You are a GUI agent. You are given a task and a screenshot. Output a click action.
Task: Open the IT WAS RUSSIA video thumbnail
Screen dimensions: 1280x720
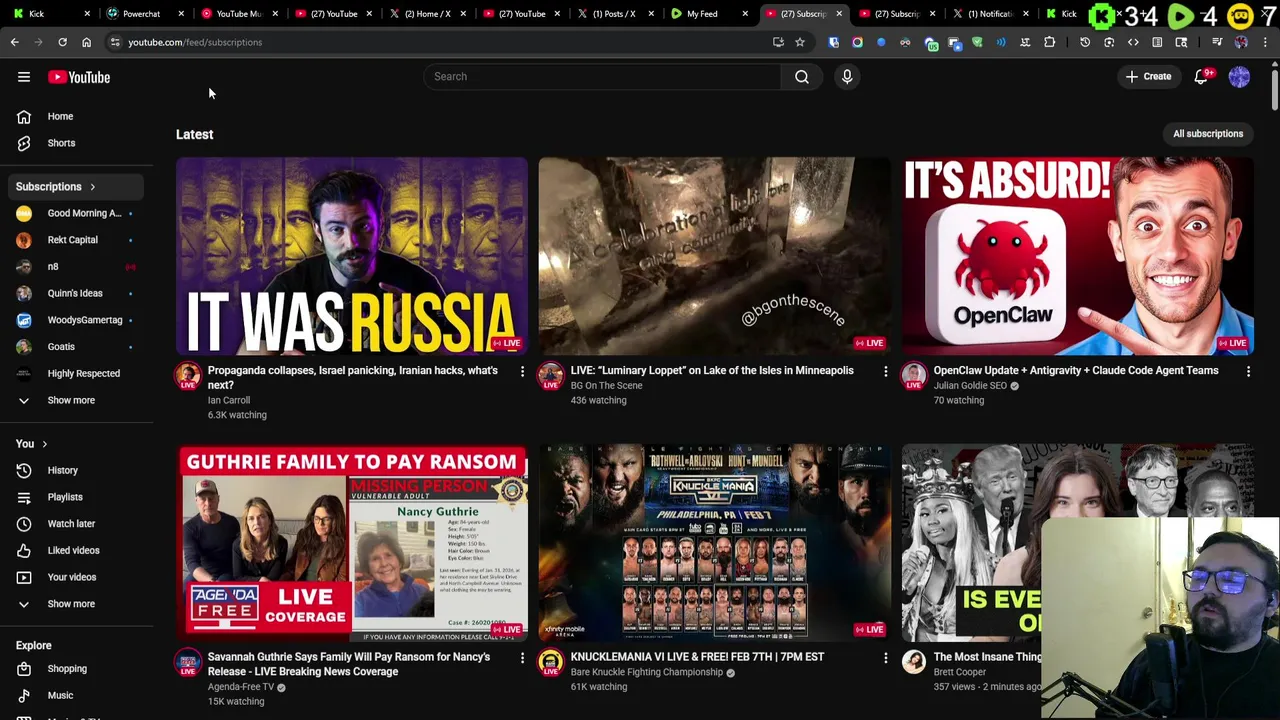(352, 256)
